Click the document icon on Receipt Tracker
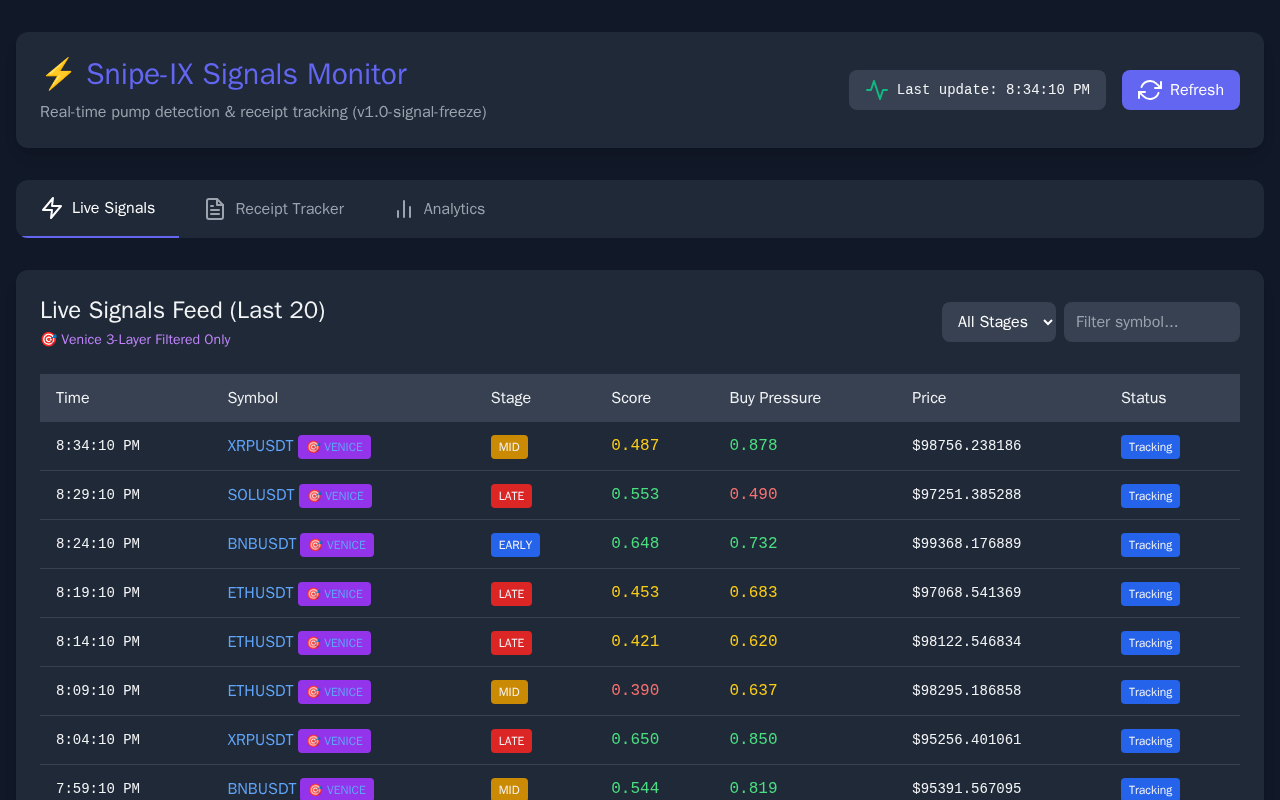 coord(215,209)
